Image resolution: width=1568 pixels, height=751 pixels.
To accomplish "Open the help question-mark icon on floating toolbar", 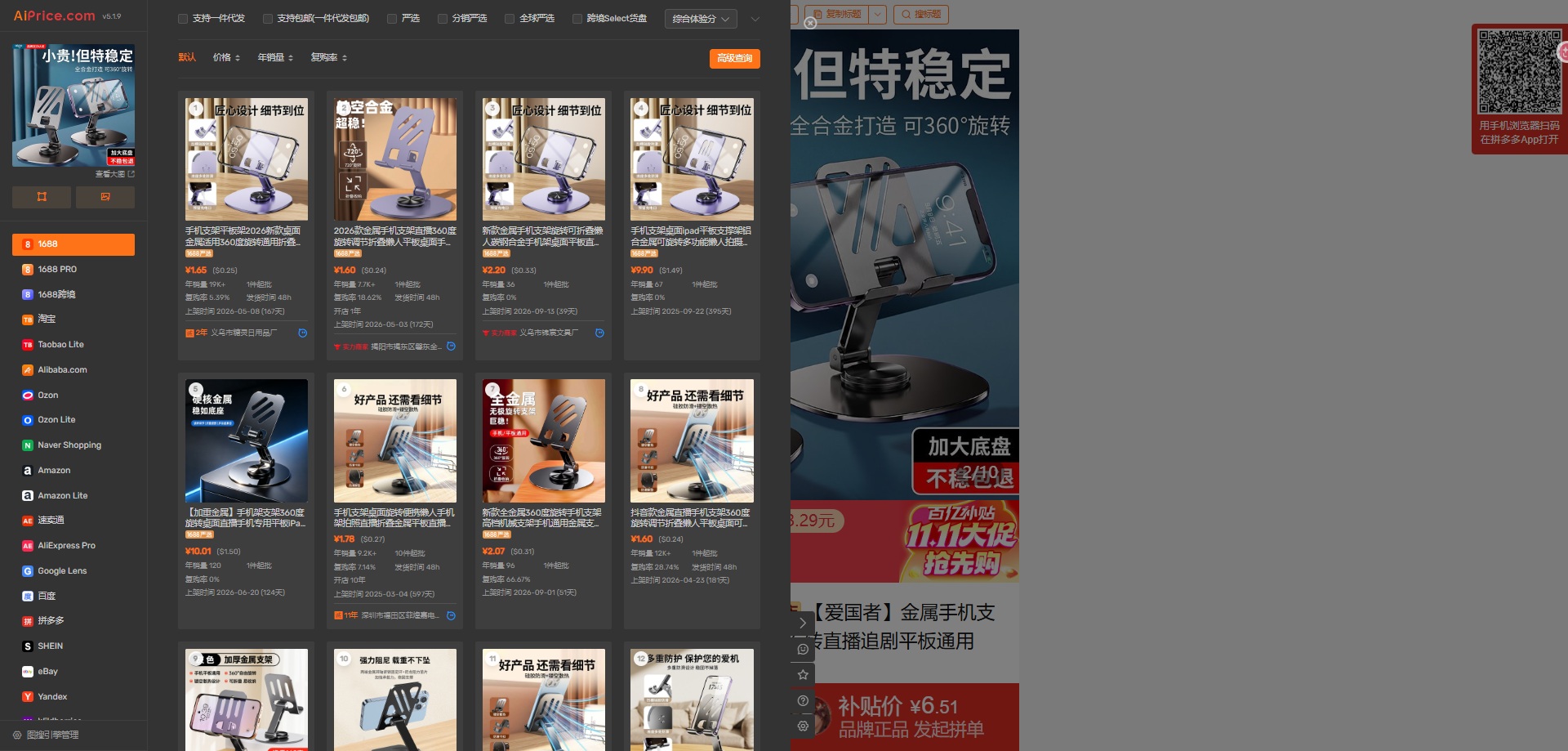I will [x=803, y=701].
